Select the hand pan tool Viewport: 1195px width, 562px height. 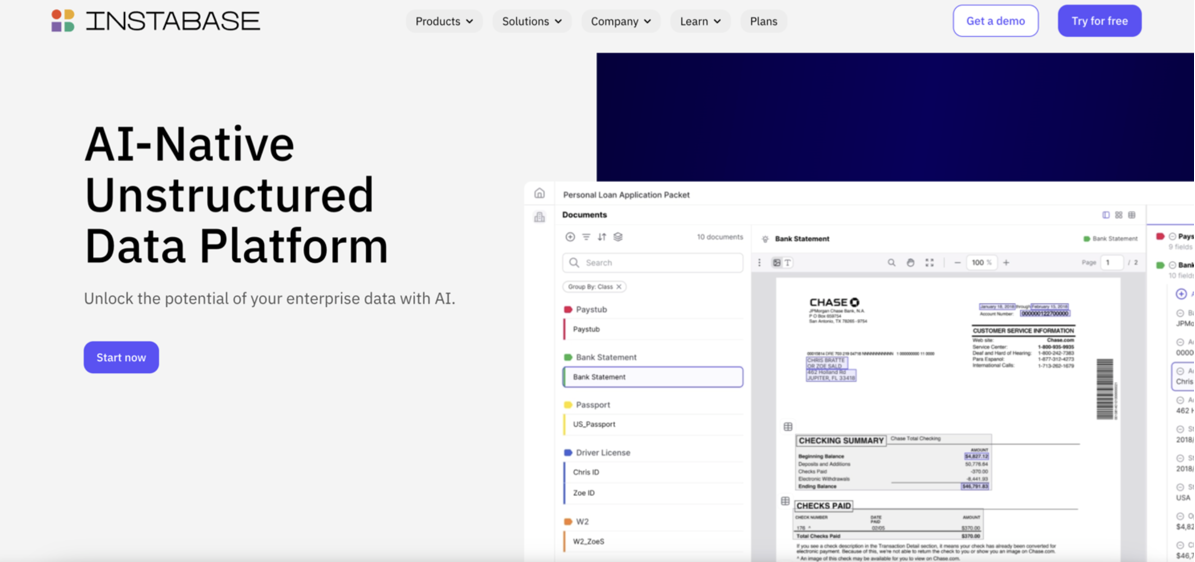click(x=910, y=262)
